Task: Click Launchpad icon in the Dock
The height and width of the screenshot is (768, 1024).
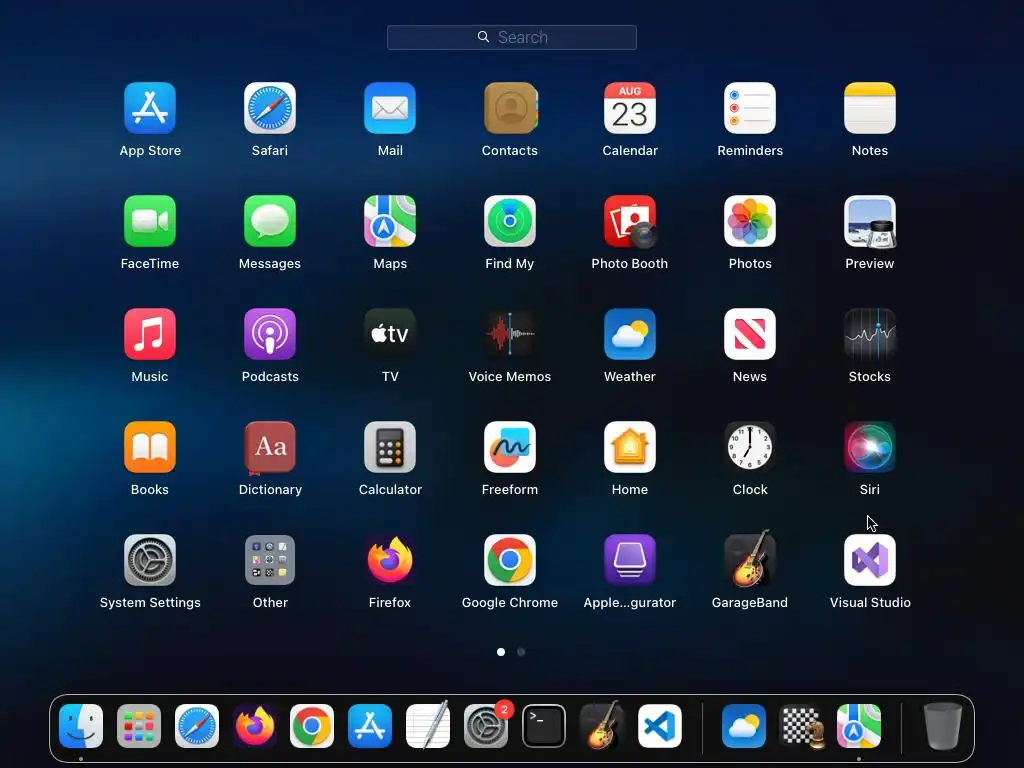Action: coord(139,726)
